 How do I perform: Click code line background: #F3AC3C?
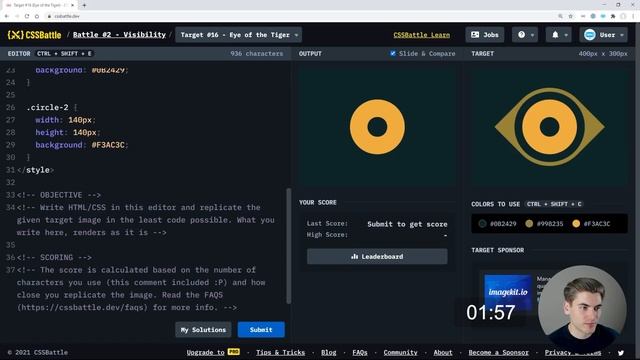(x=82, y=145)
